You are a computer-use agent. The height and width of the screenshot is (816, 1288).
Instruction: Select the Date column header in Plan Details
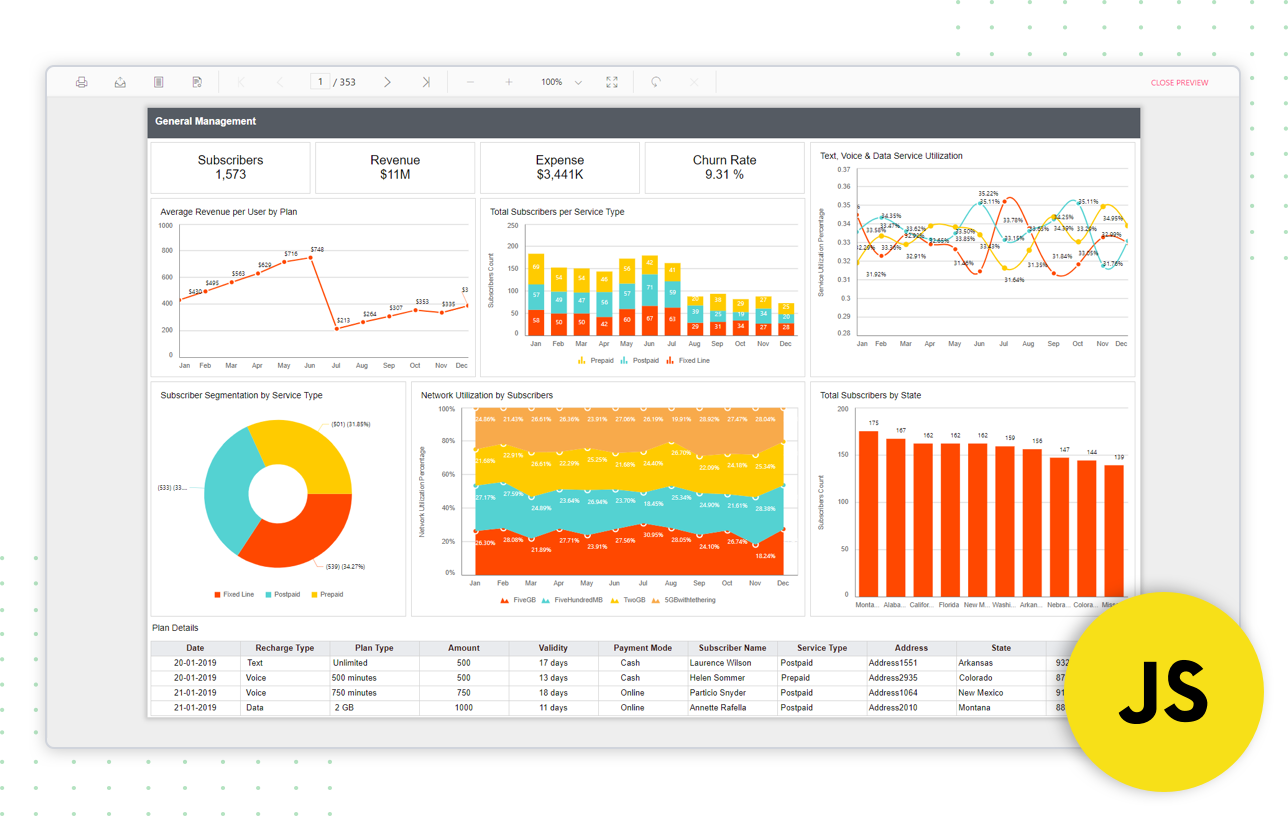pyautogui.click(x=196, y=647)
